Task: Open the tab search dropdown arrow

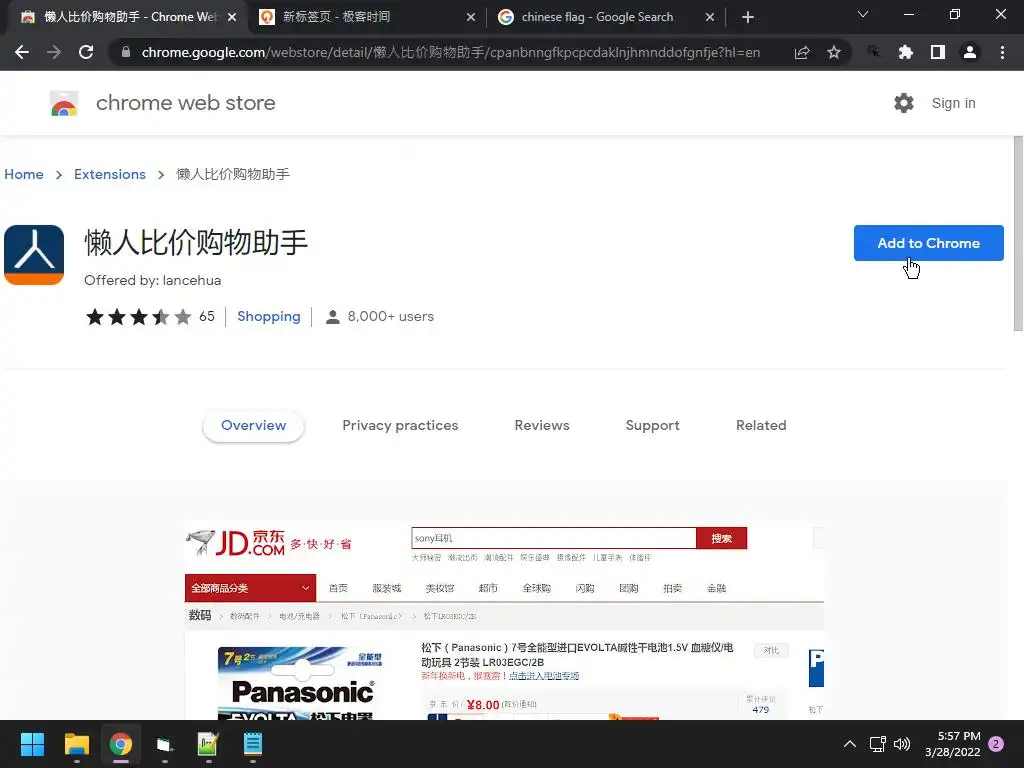Action: [863, 14]
